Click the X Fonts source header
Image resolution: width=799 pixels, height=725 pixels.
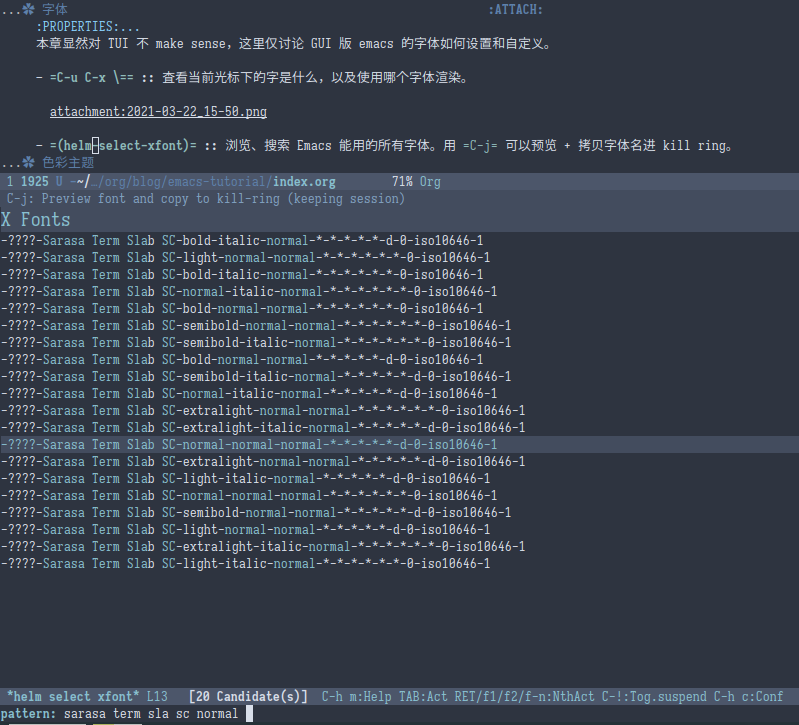(x=36, y=220)
